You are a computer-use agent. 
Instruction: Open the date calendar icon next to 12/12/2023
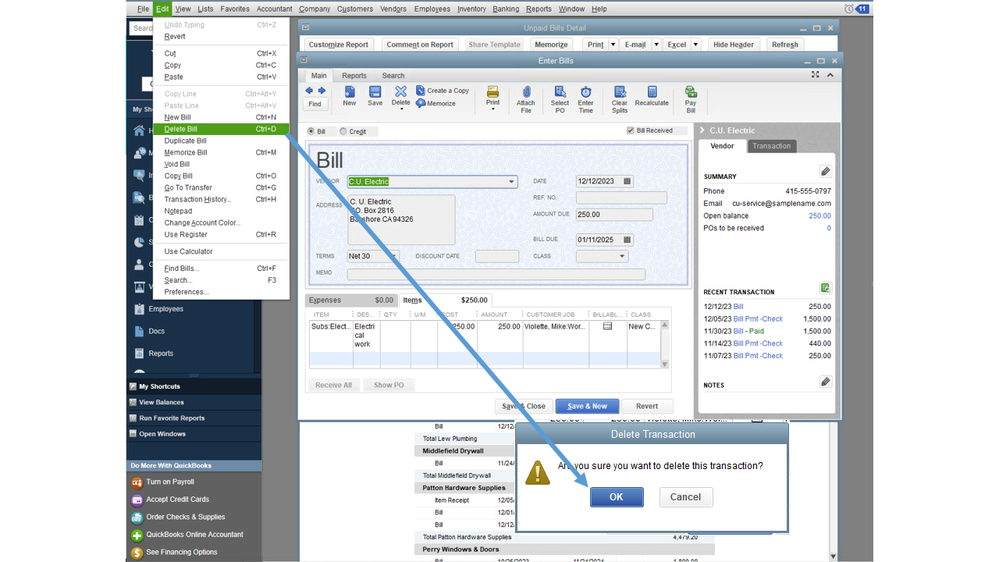coord(627,182)
